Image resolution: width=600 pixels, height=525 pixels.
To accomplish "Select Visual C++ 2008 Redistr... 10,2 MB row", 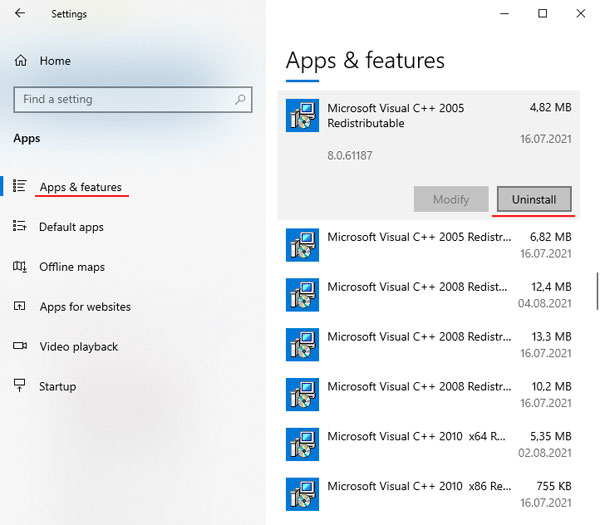I will click(x=429, y=395).
